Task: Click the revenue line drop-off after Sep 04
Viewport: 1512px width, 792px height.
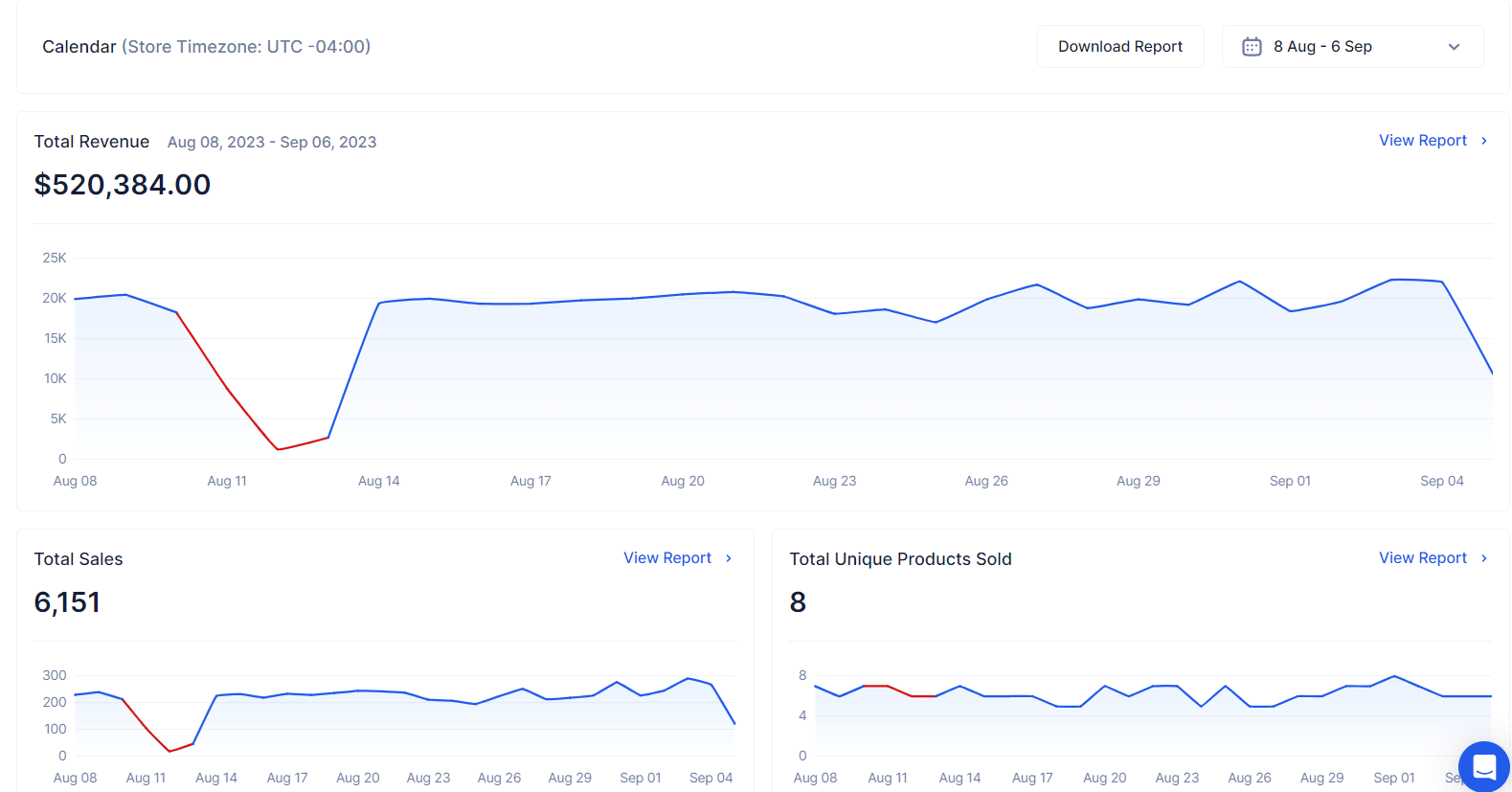Action: pyautogui.click(x=1470, y=330)
